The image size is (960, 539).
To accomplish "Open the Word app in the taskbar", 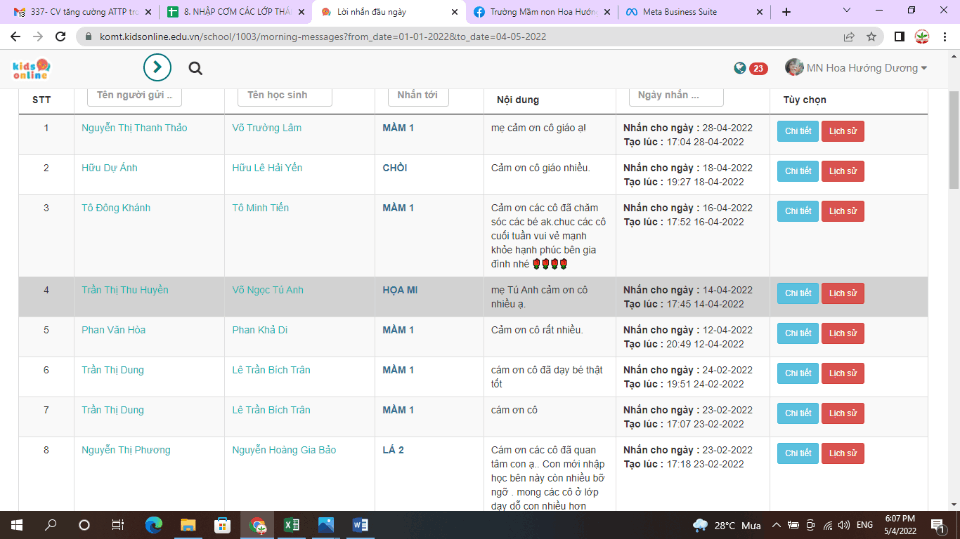I will (x=360, y=525).
